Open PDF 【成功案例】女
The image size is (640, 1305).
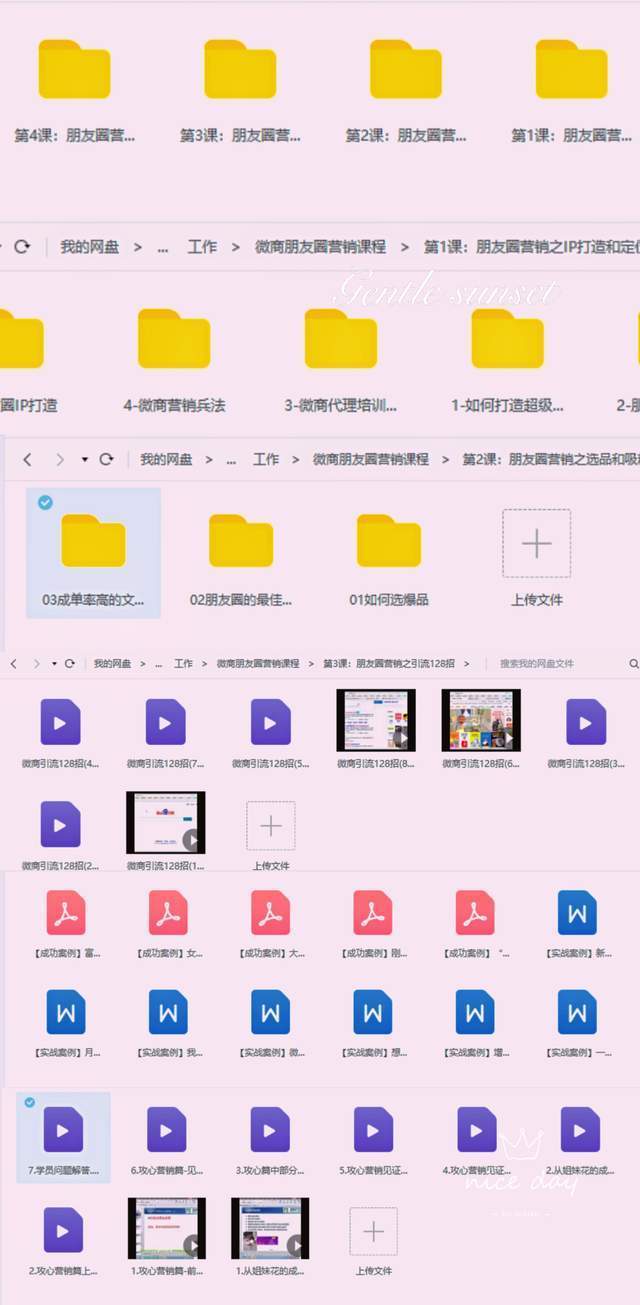[x=168, y=912]
